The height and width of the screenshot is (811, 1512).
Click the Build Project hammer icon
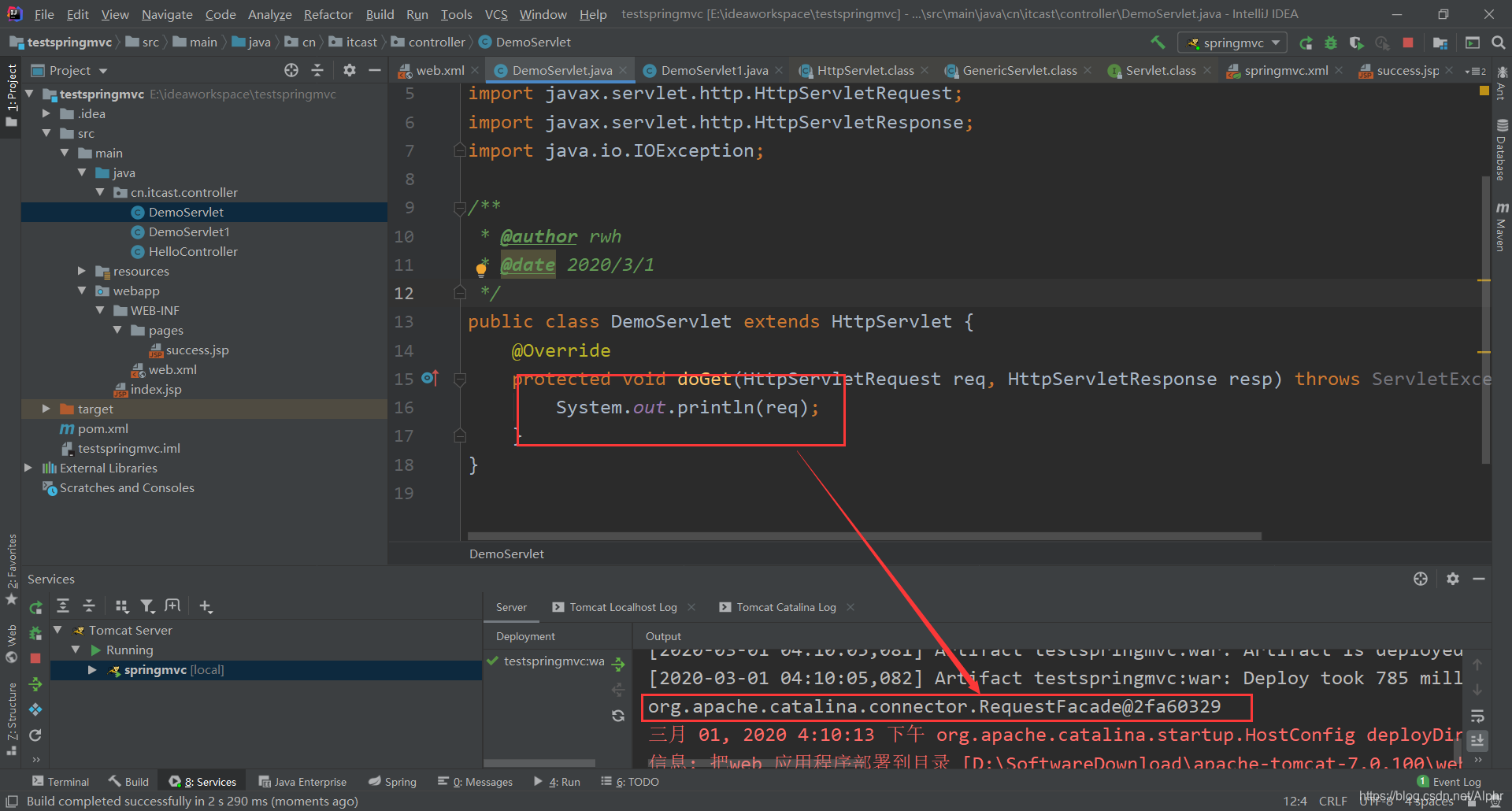(1157, 43)
